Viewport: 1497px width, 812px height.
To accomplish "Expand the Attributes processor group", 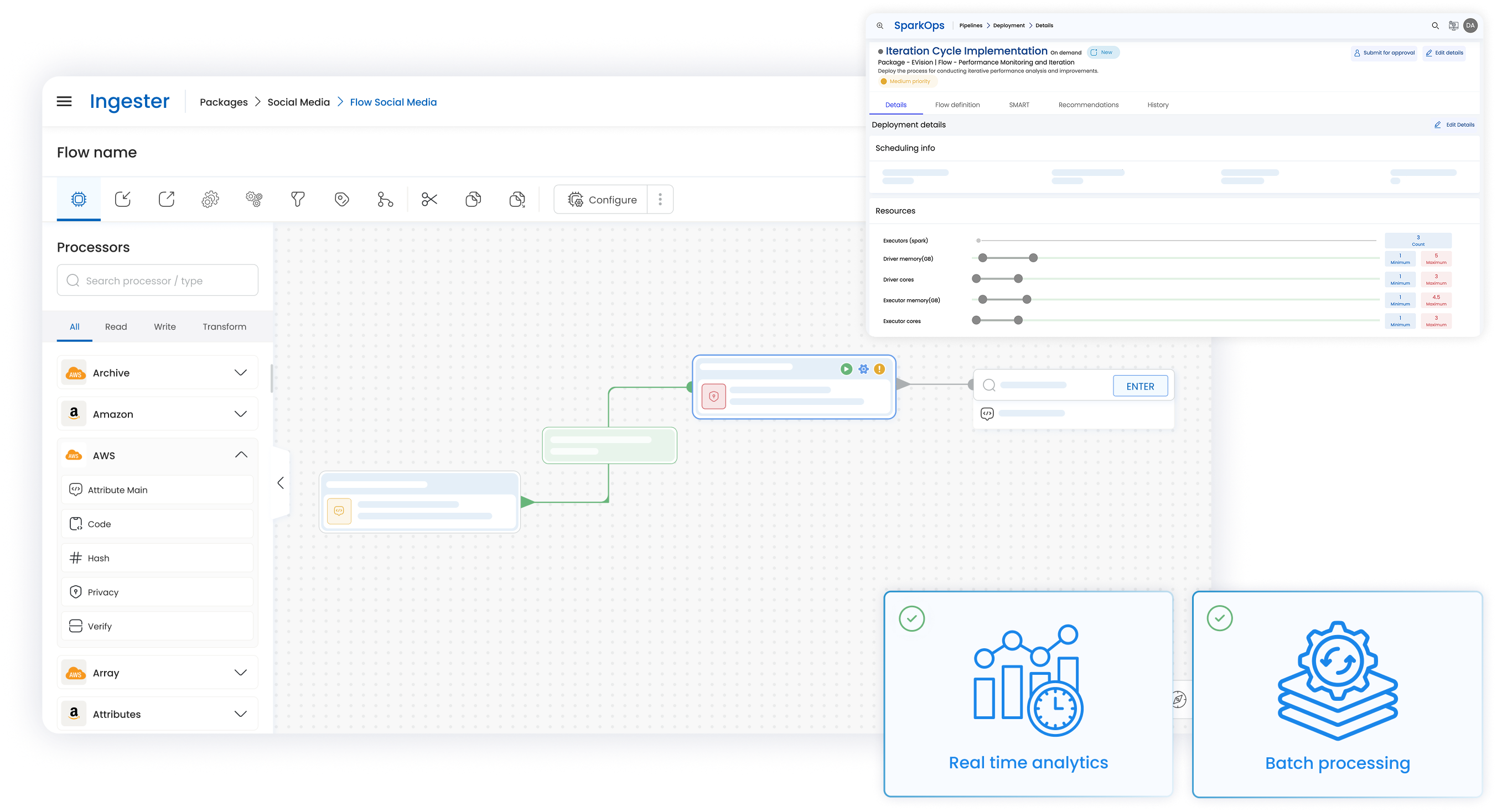I will (240, 714).
